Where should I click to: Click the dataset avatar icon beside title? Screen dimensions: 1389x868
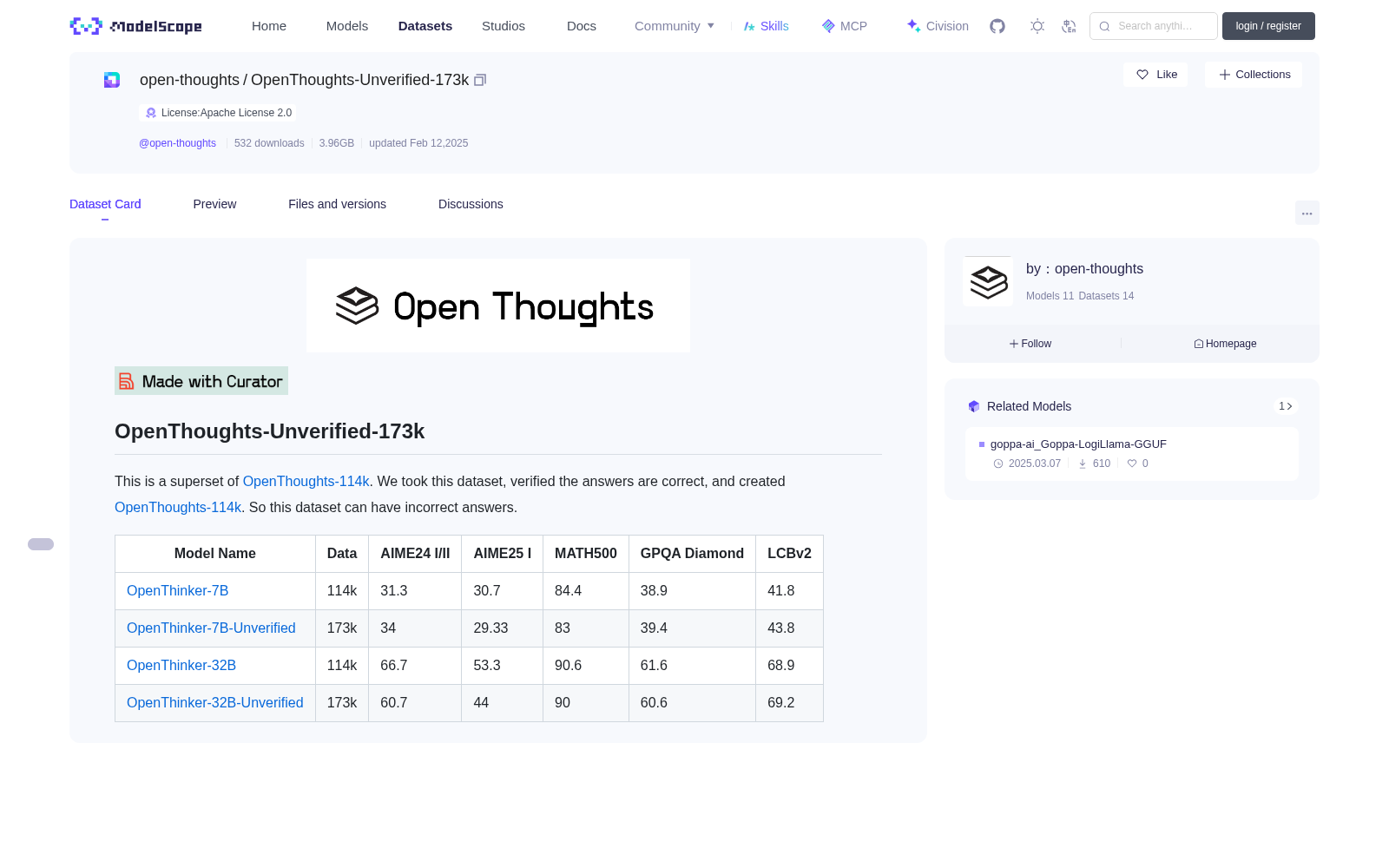point(112,80)
